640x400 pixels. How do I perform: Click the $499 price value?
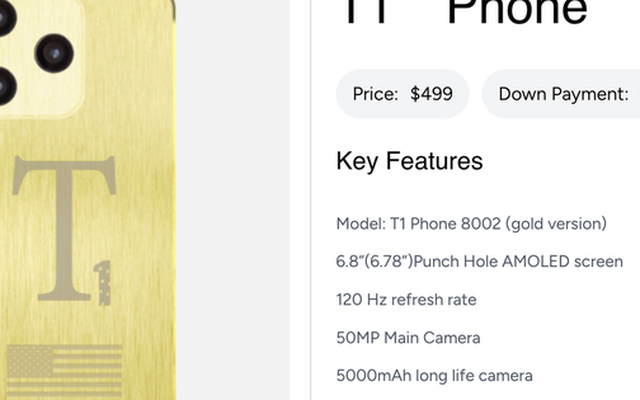click(431, 94)
